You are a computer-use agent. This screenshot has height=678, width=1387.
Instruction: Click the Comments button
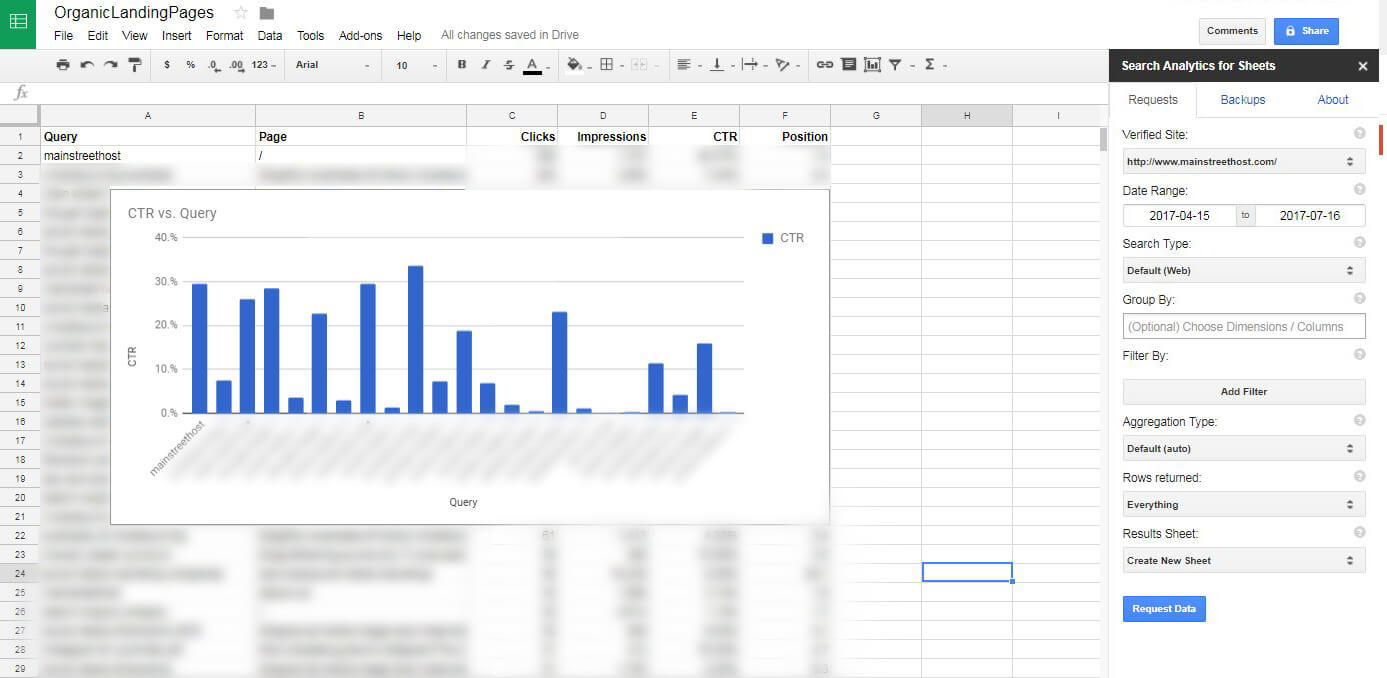pos(1232,31)
